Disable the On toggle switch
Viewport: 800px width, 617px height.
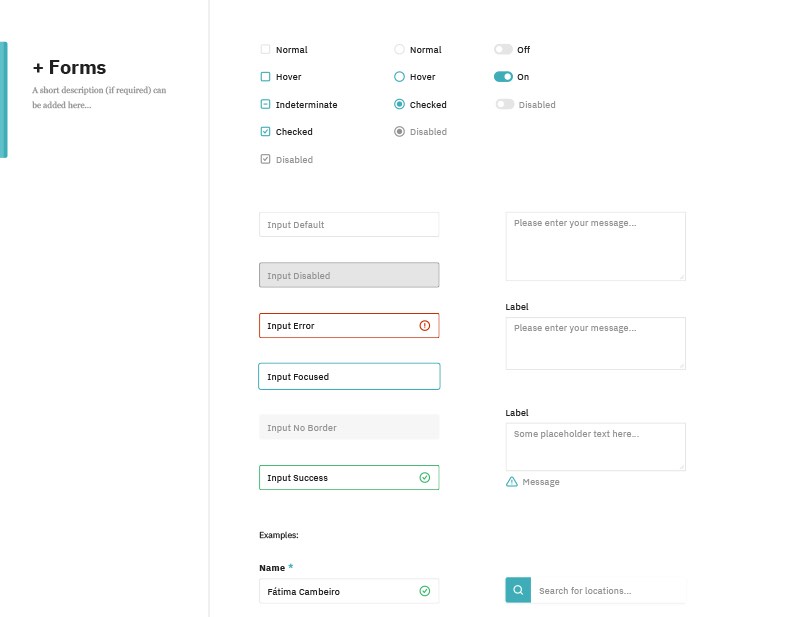coord(503,77)
